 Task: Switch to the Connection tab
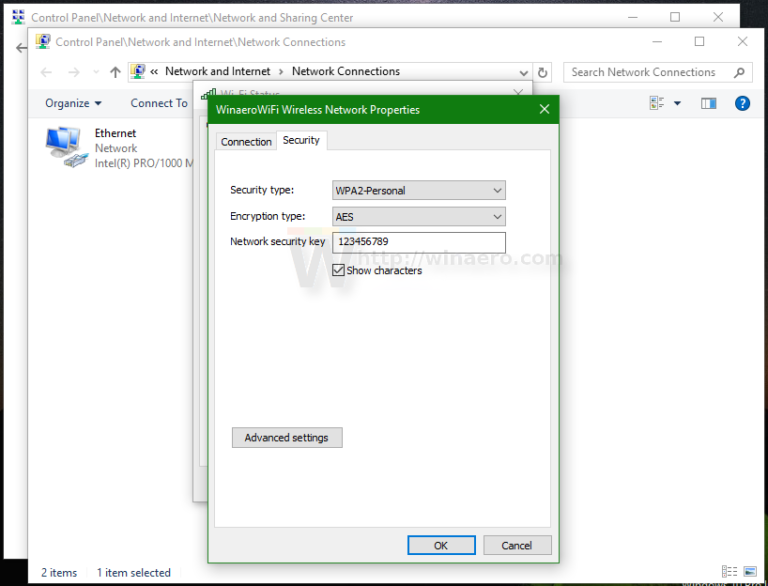[x=246, y=142]
